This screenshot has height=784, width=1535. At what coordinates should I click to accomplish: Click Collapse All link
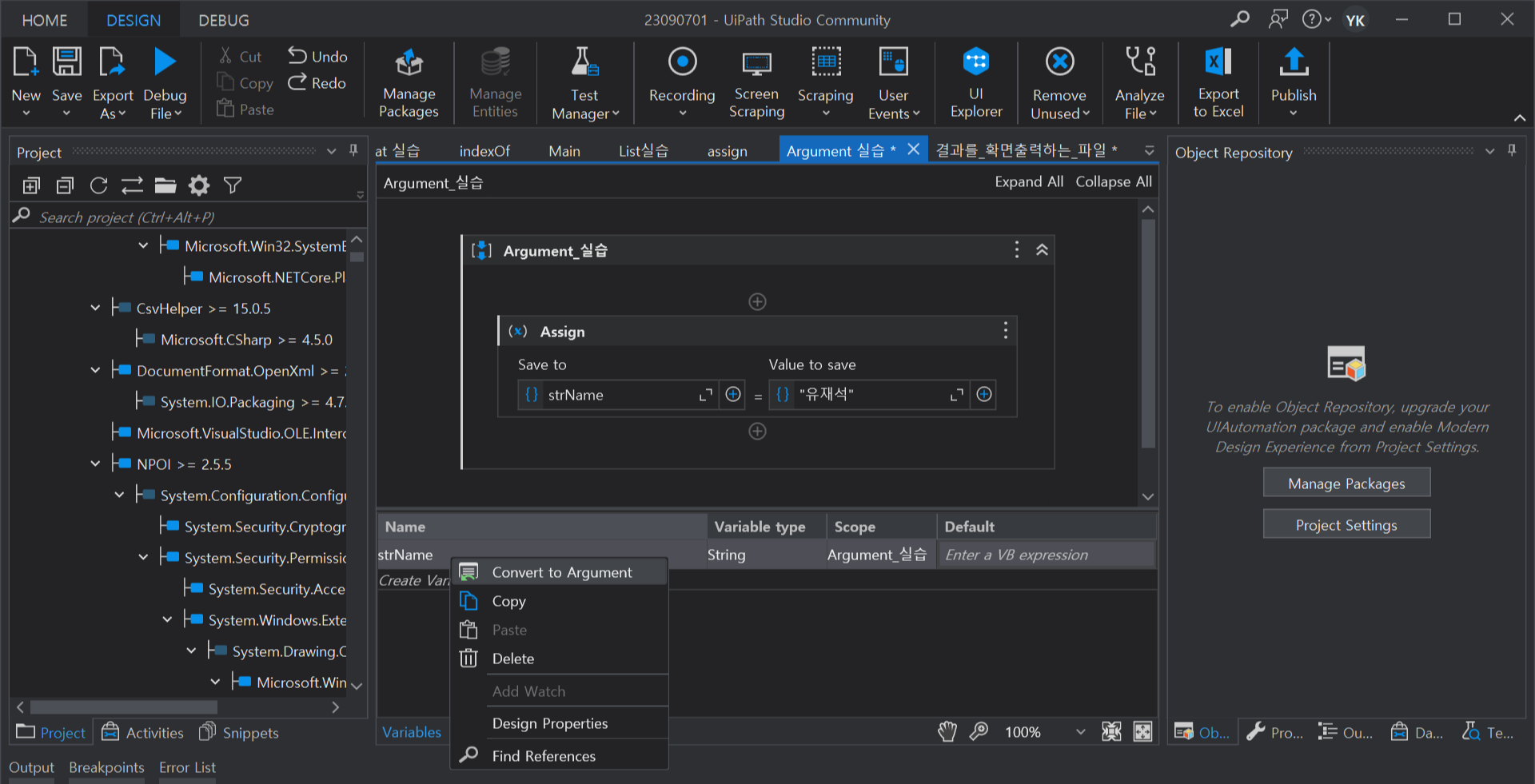click(x=1114, y=181)
